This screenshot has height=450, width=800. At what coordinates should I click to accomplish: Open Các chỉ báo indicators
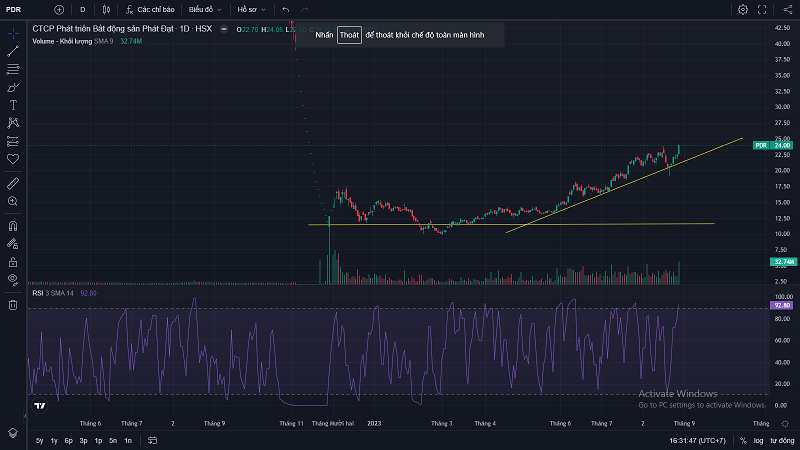tap(150, 9)
